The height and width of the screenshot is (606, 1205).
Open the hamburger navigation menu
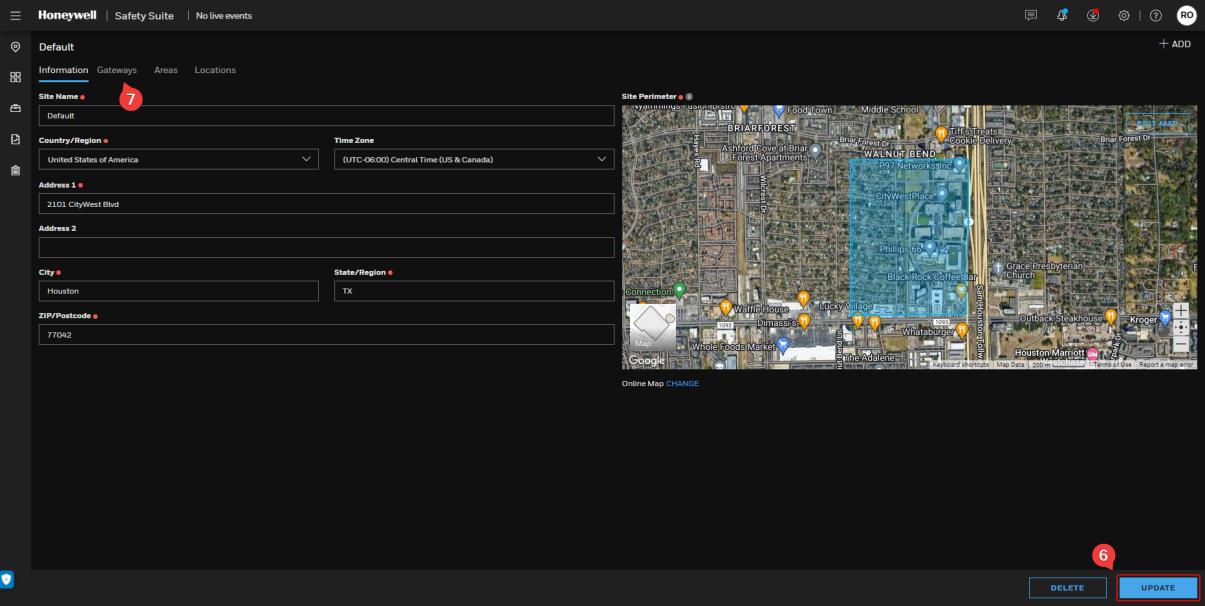(x=15, y=15)
